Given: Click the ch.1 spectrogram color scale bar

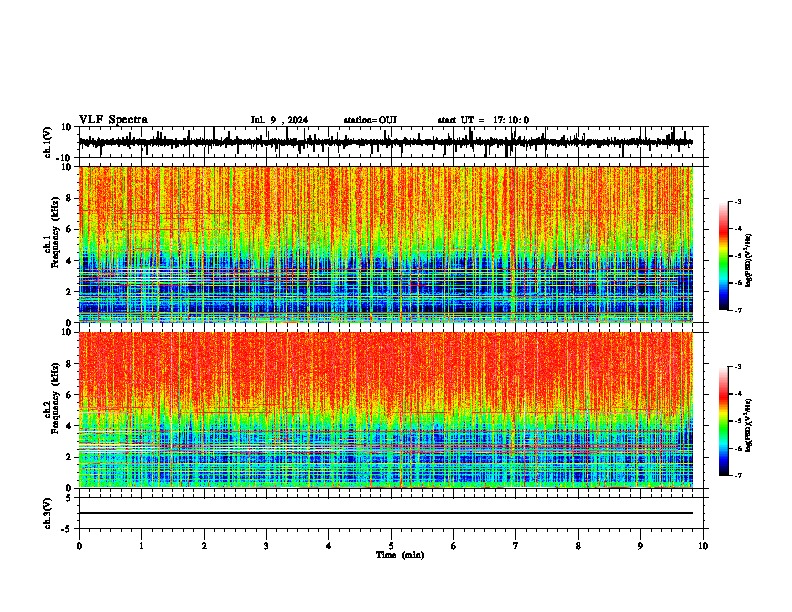Looking at the screenshot, I should (x=723, y=256).
